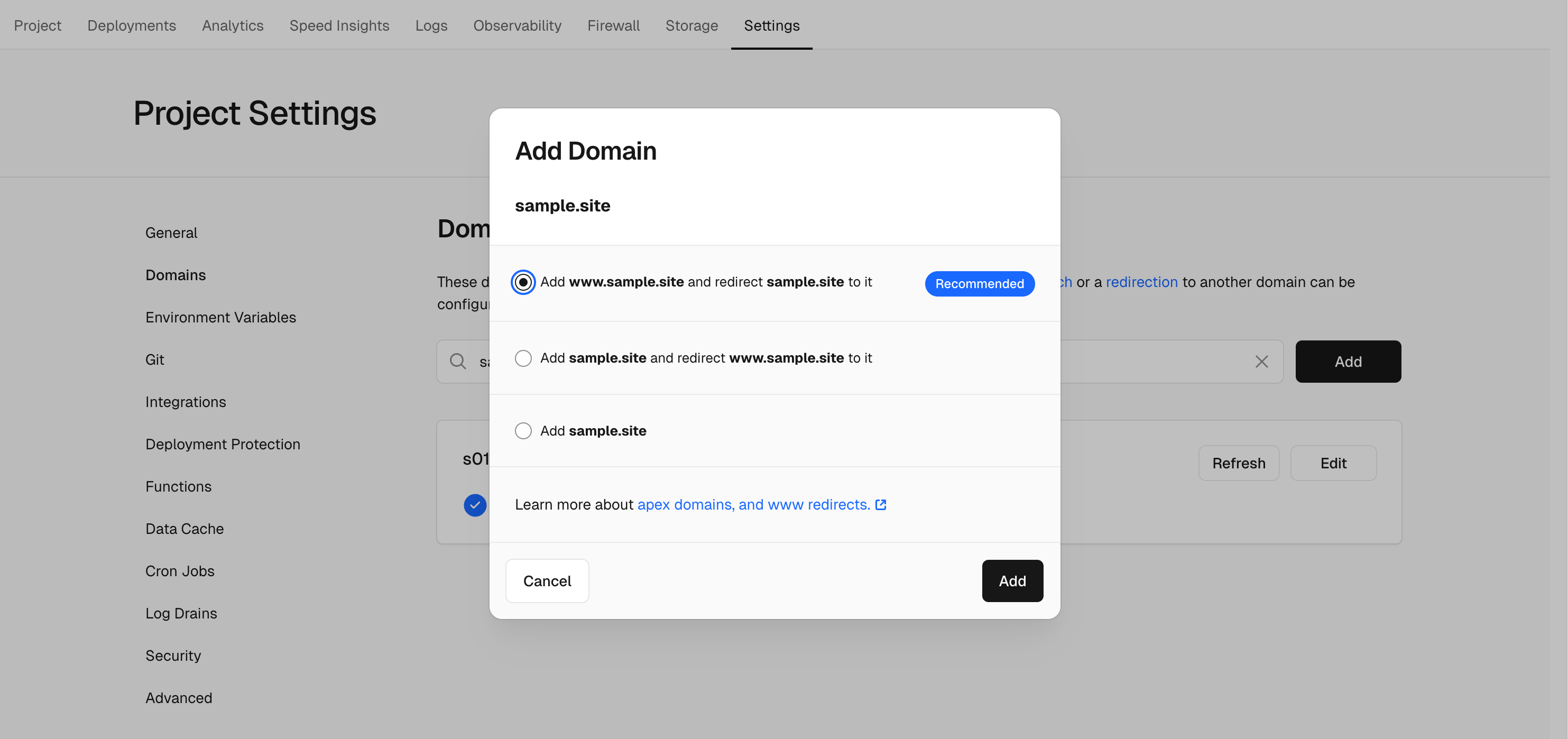Clear the domain input with X icon
The width and height of the screenshot is (1568, 739).
pos(1261,362)
